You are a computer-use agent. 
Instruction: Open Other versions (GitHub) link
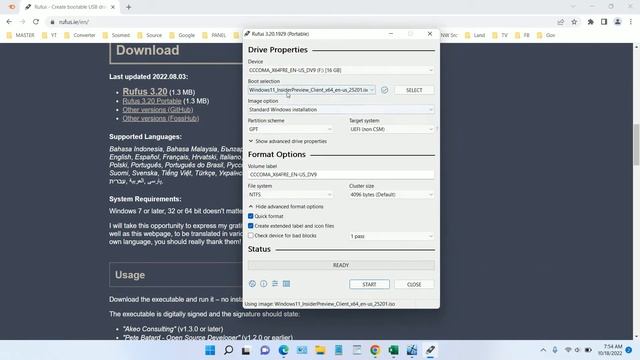pos(158,109)
